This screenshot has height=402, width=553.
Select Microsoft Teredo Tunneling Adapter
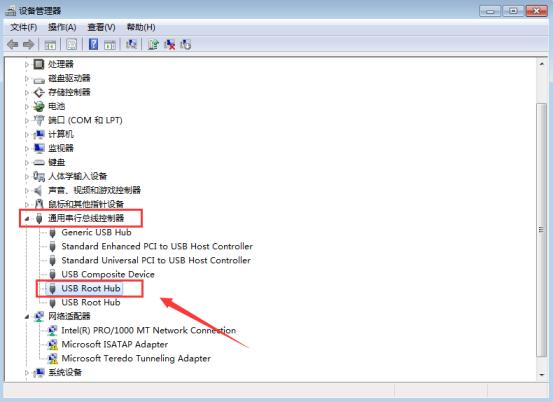[136, 359]
